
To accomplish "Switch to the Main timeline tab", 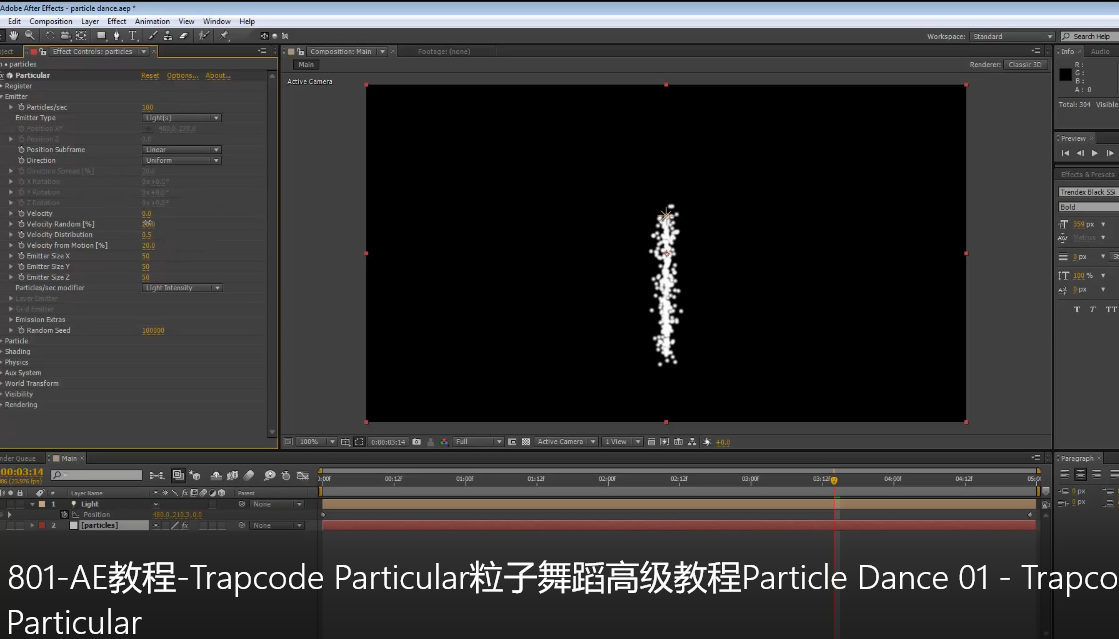I will 69,458.
